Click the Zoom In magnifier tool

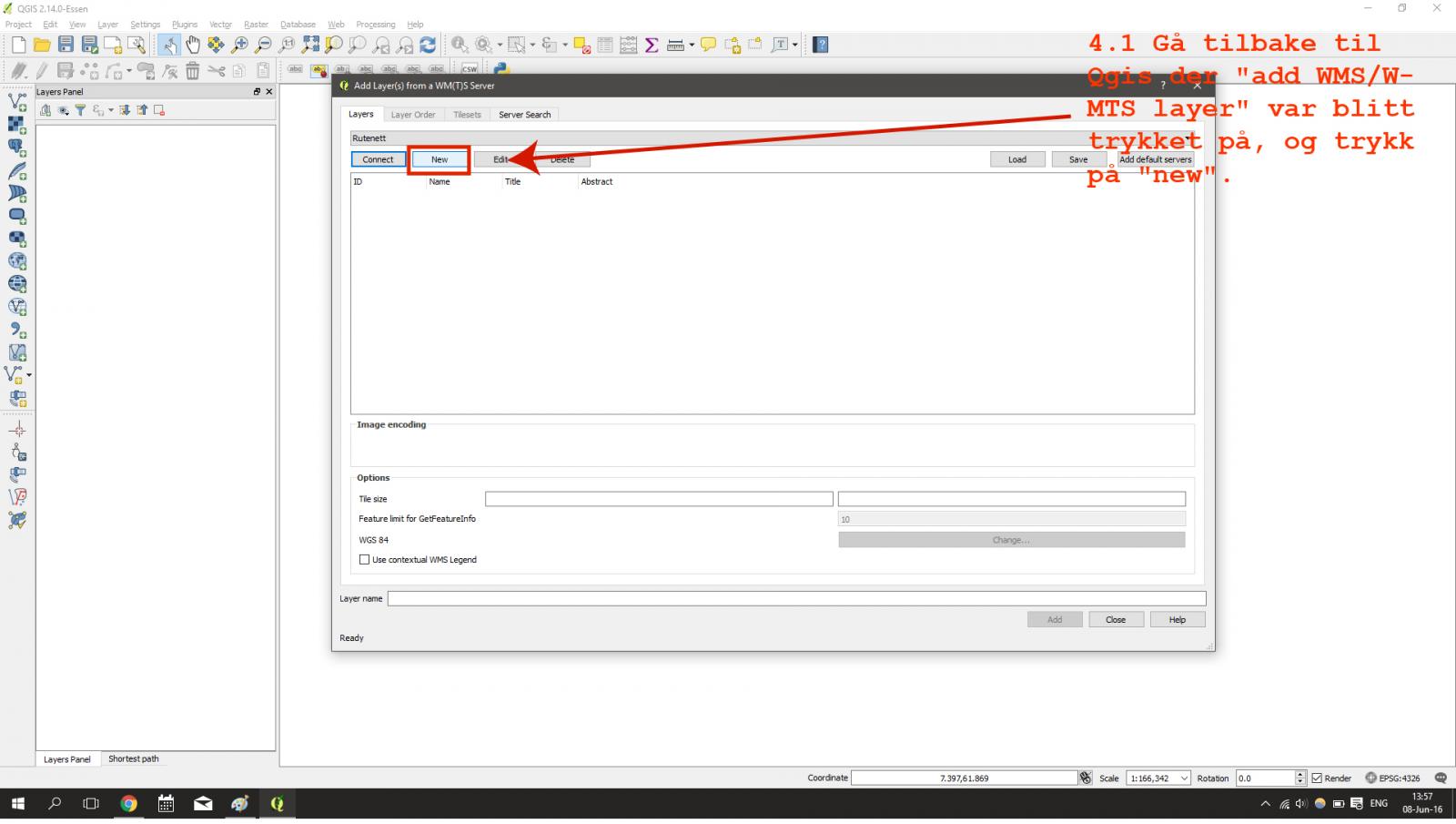240,45
